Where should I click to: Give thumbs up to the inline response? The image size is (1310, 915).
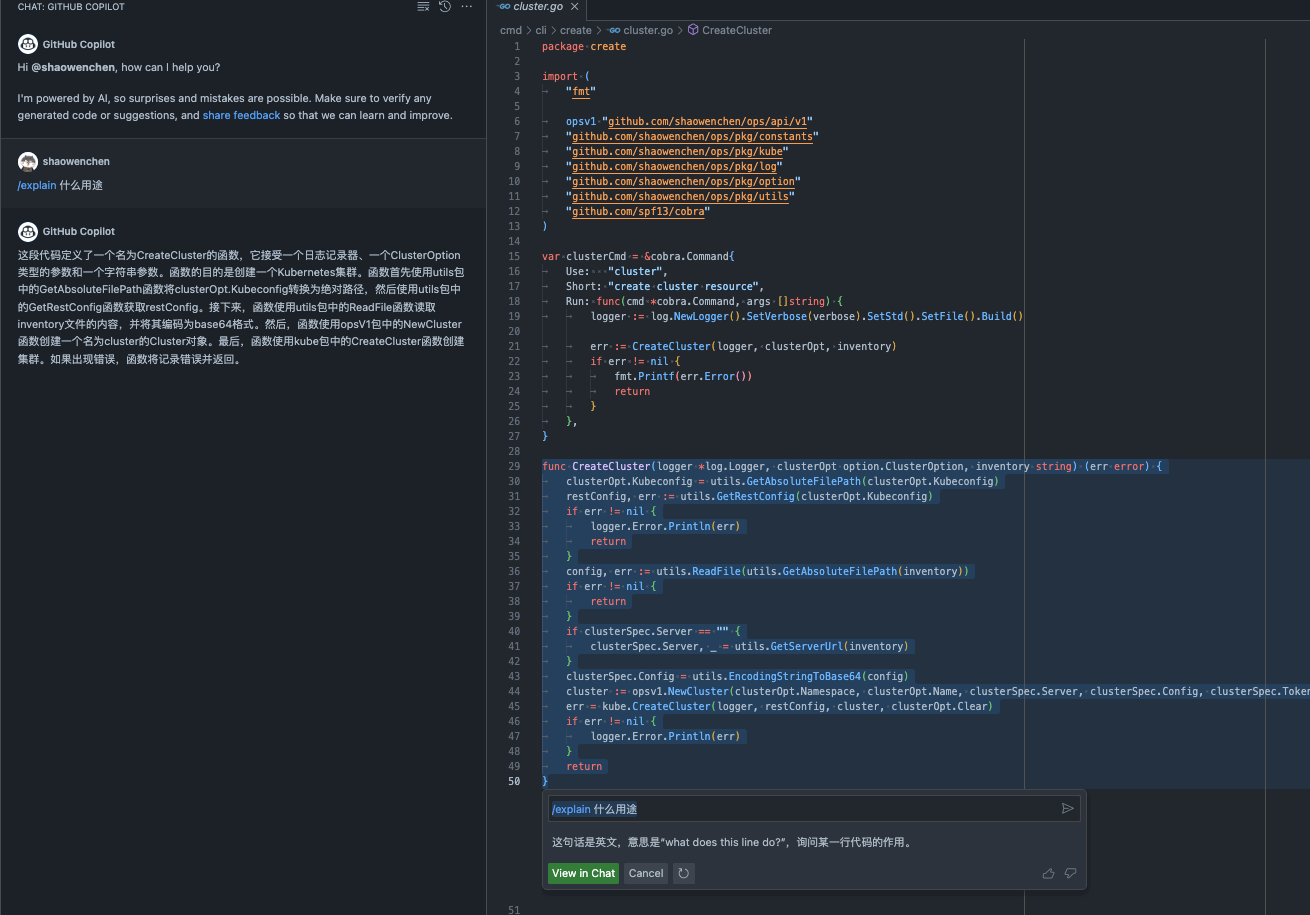(1048, 873)
